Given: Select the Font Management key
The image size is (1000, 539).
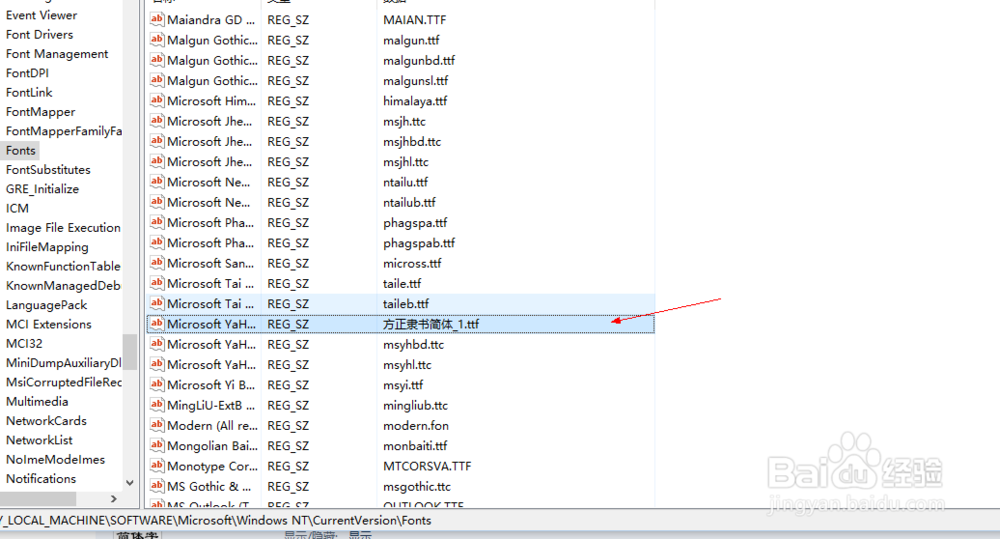Looking at the screenshot, I should pyautogui.click(x=57, y=54).
